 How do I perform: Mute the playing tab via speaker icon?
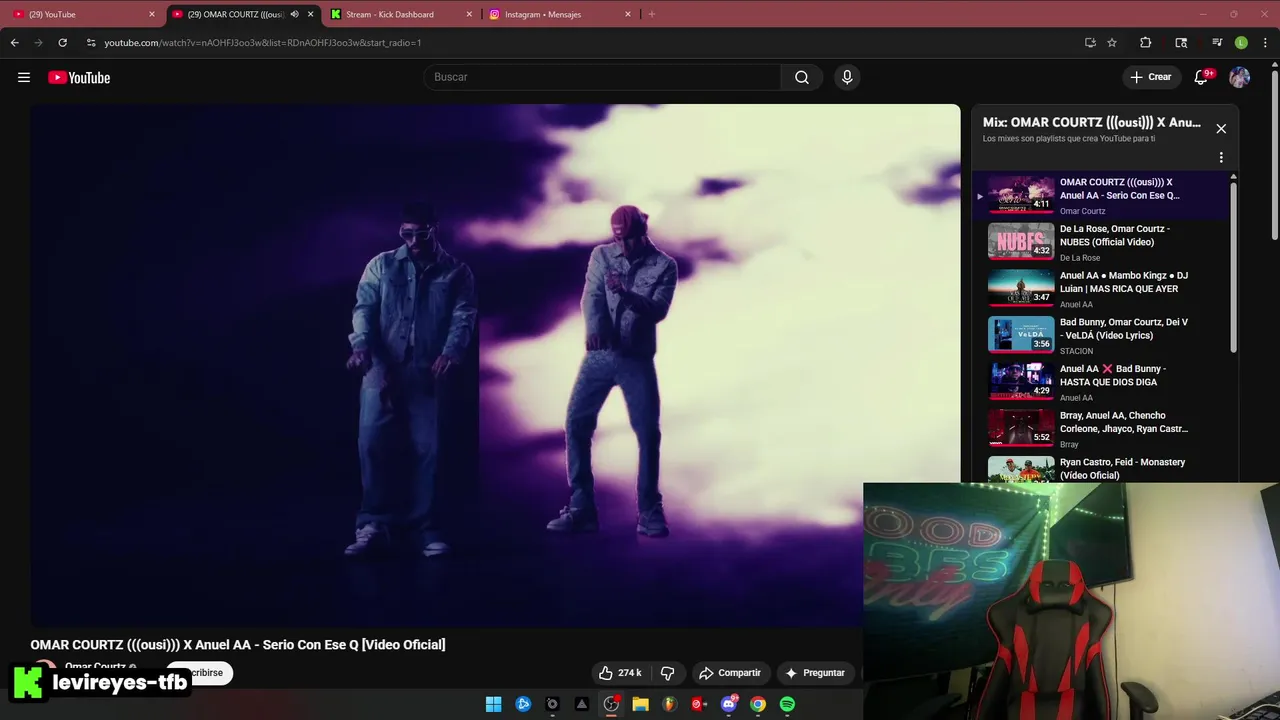point(294,14)
